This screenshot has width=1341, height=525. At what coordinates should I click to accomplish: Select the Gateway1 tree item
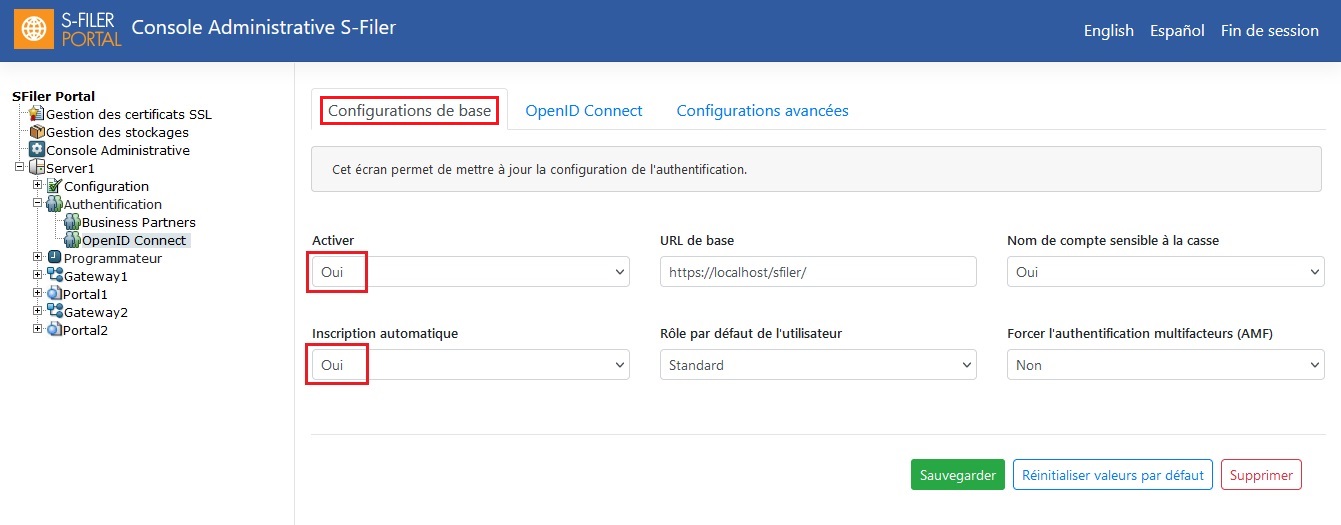[96, 276]
